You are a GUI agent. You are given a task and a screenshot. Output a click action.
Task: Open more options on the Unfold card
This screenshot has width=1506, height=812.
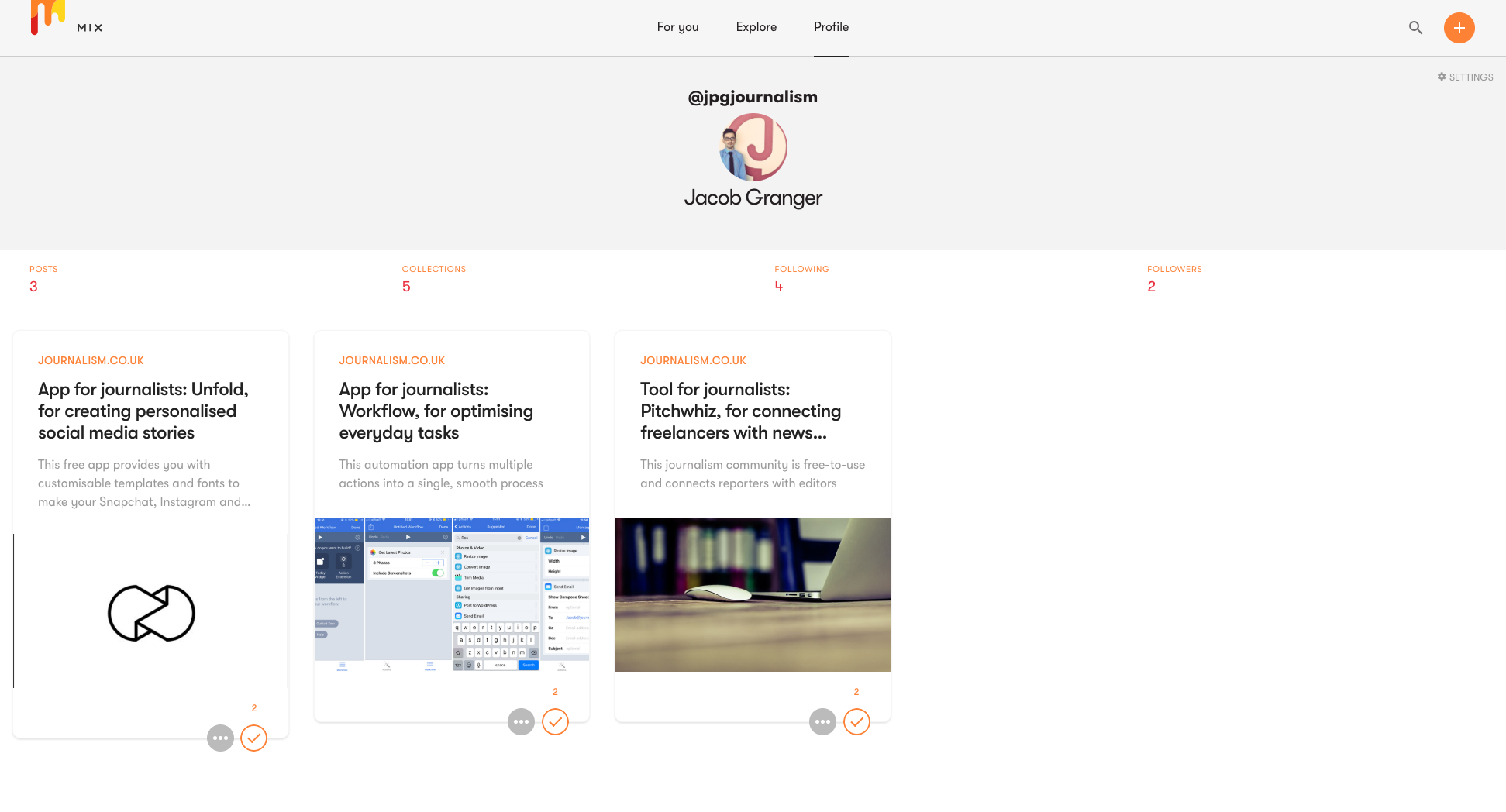coord(220,738)
